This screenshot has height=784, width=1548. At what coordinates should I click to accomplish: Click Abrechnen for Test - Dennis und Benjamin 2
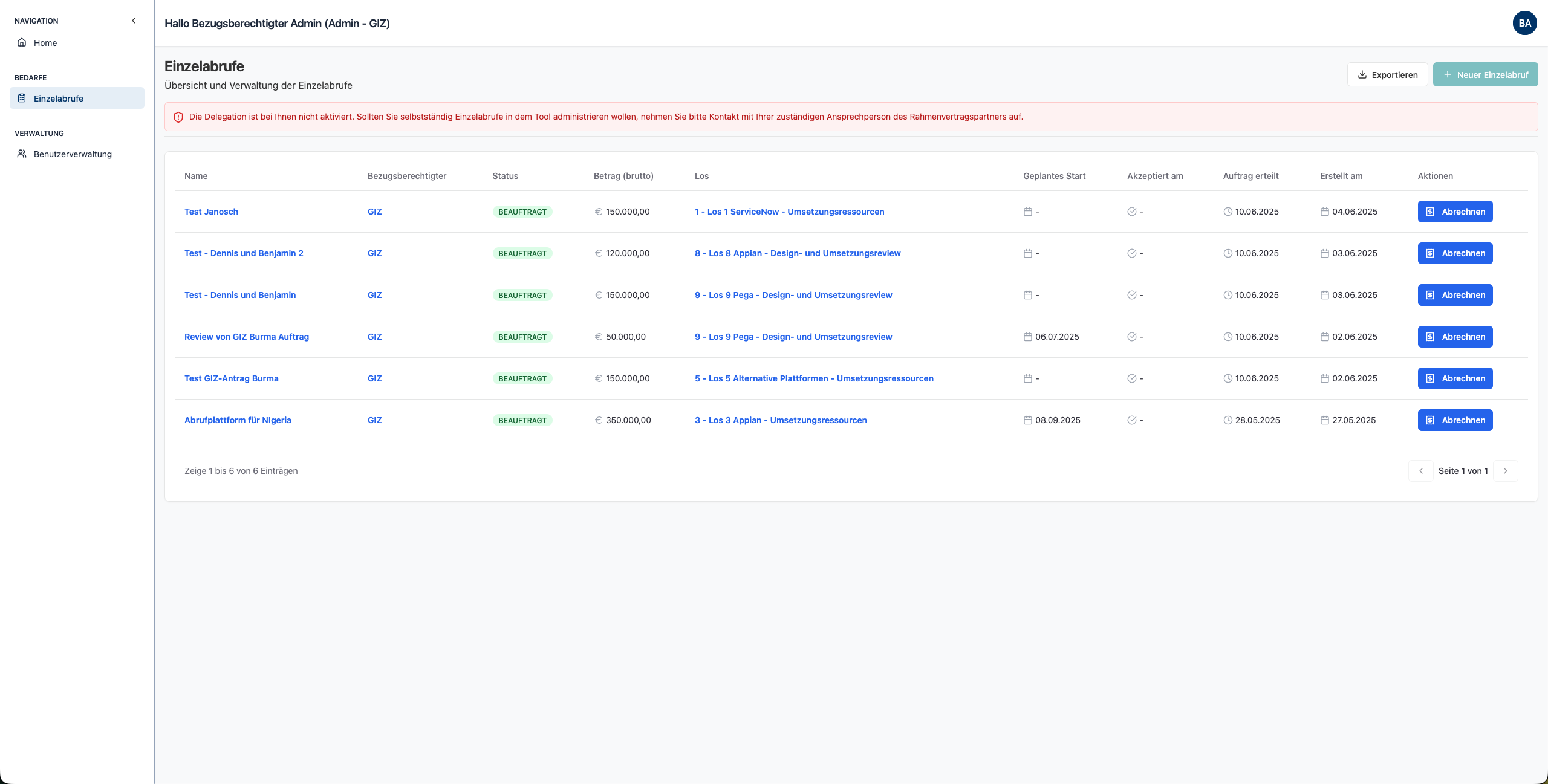point(1455,253)
